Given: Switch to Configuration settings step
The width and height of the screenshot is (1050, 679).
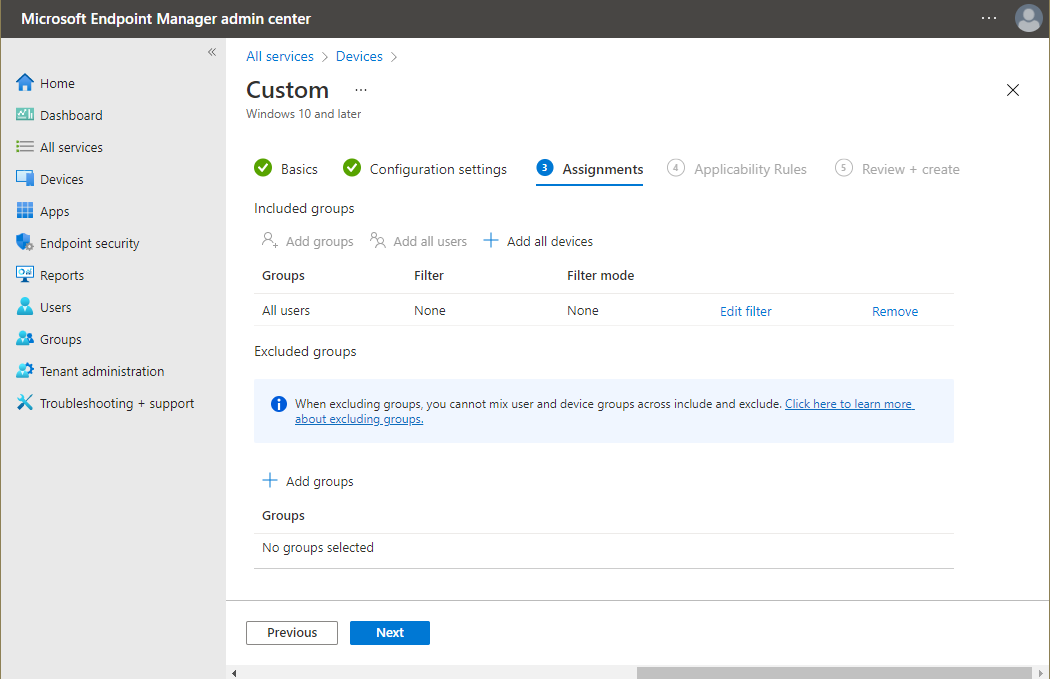Looking at the screenshot, I should tap(425, 169).
